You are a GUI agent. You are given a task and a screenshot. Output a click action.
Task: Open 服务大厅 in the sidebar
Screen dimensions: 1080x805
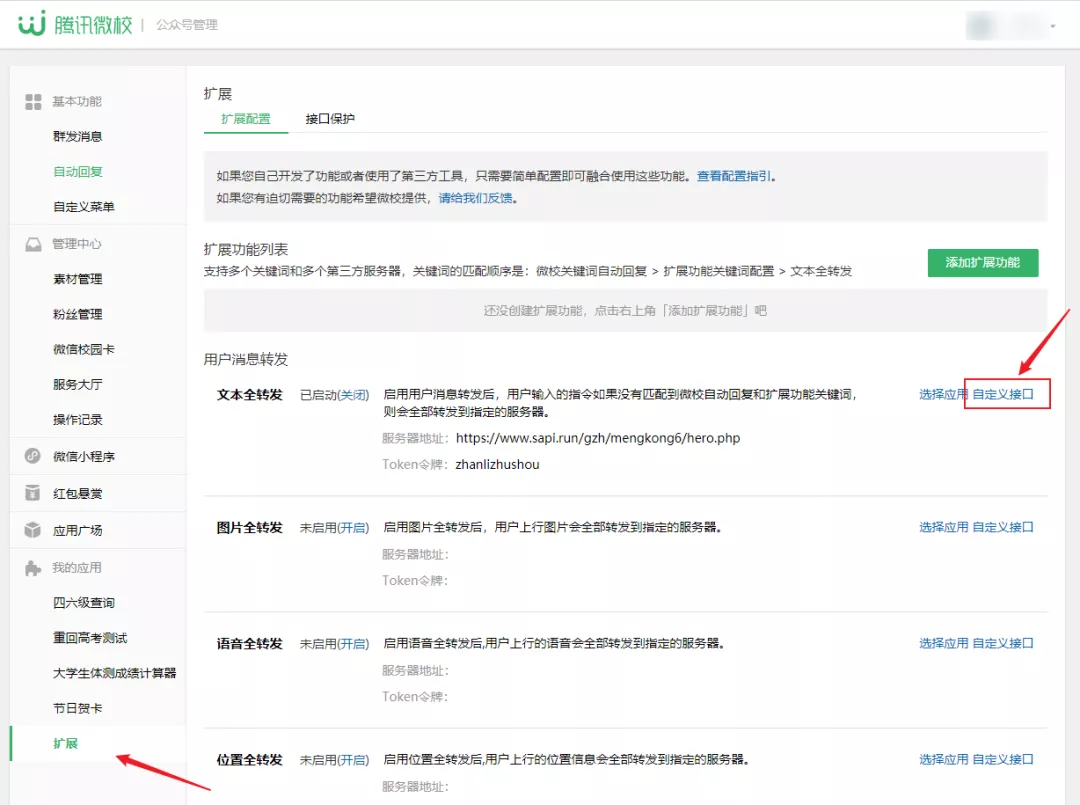[x=78, y=384]
